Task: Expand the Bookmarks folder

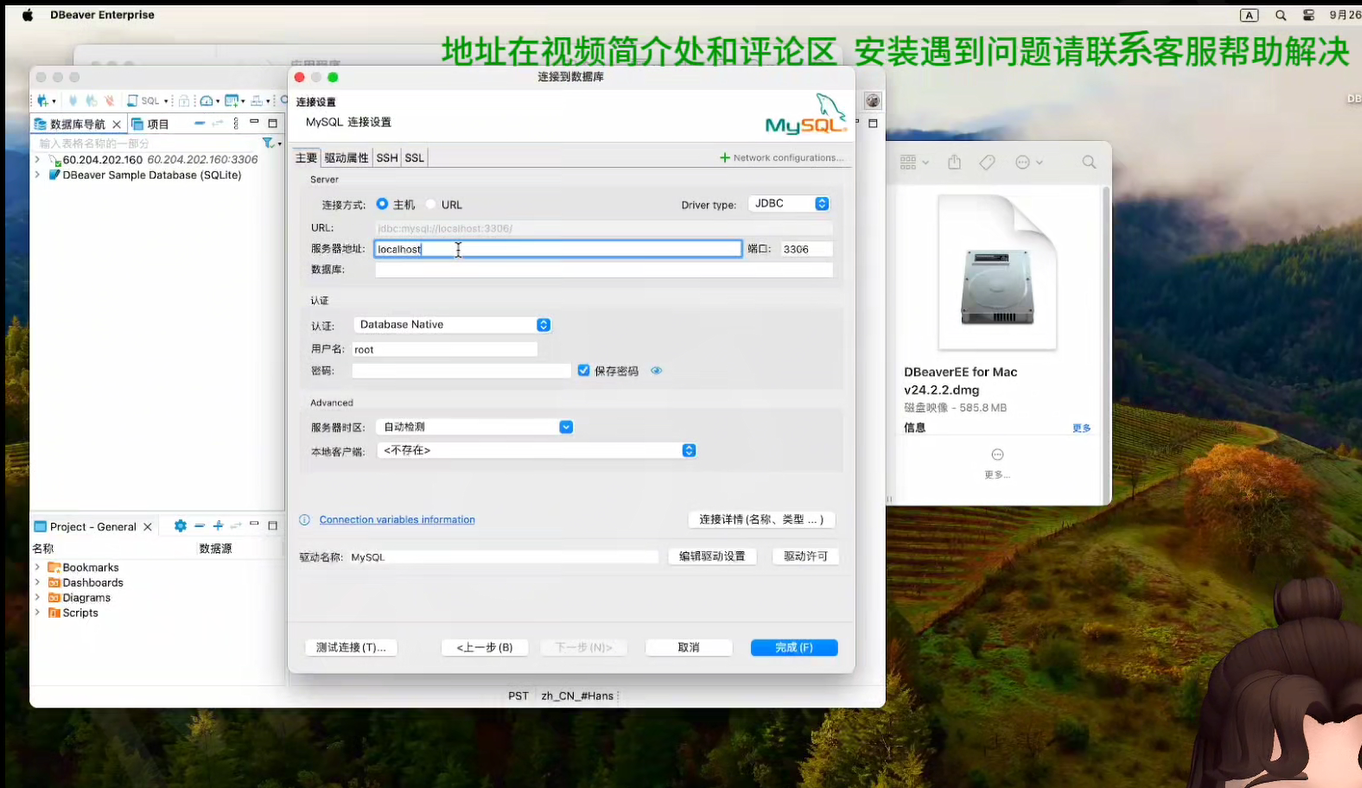Action: pos(38,567)
